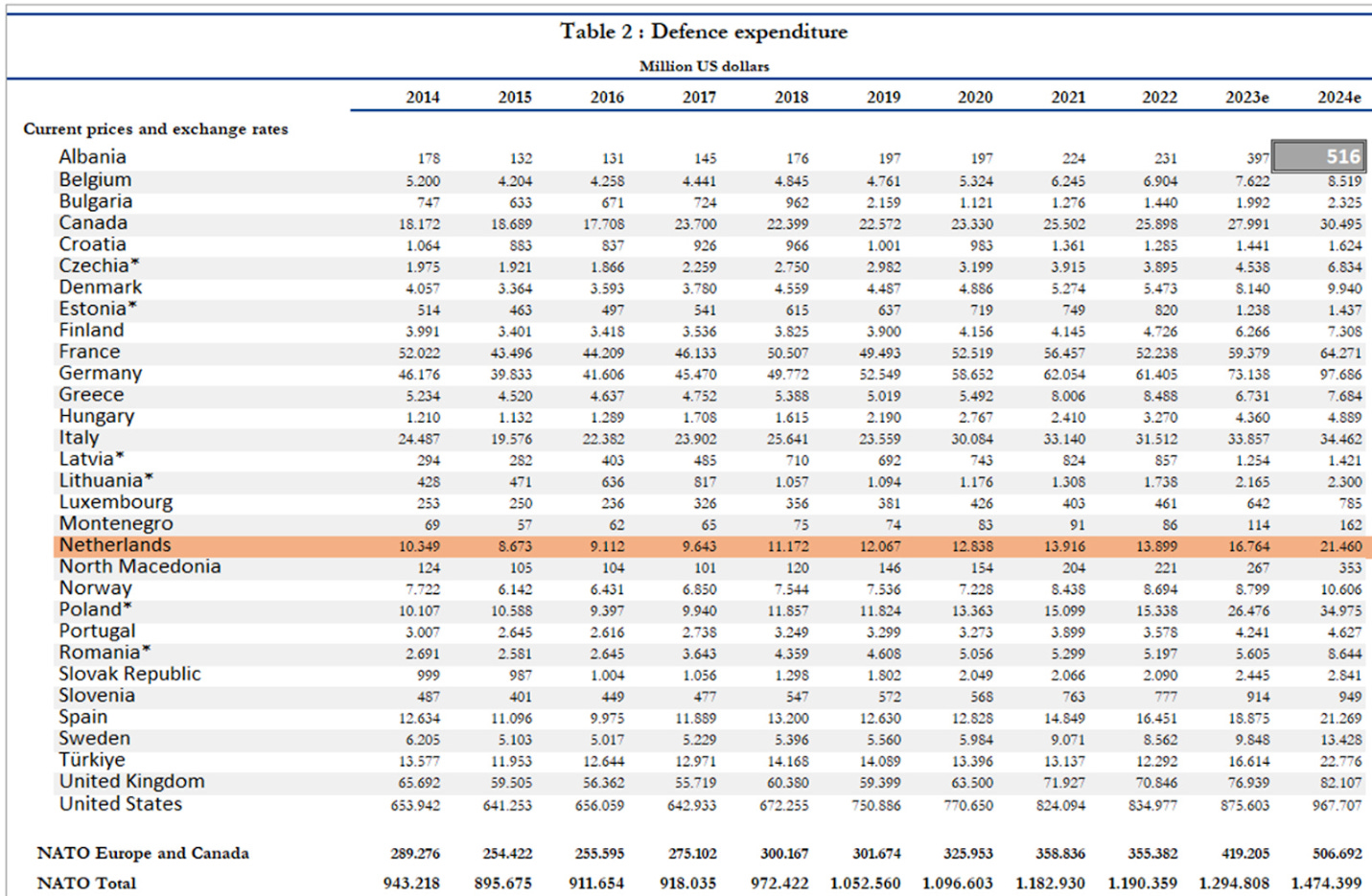Click the 2020 column header
The image size is (1372, 896).
click(x=975, y=97)
